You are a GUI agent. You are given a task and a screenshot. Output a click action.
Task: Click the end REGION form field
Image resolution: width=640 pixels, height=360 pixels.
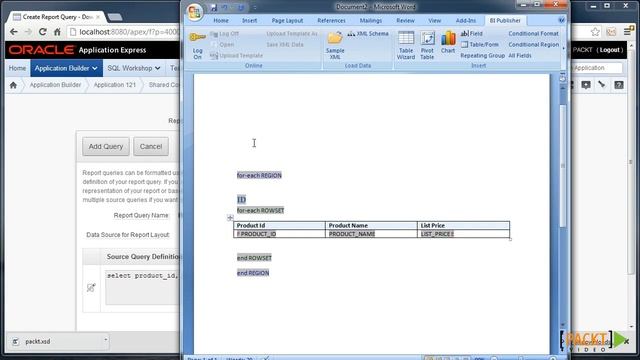(x=253, y=273)
